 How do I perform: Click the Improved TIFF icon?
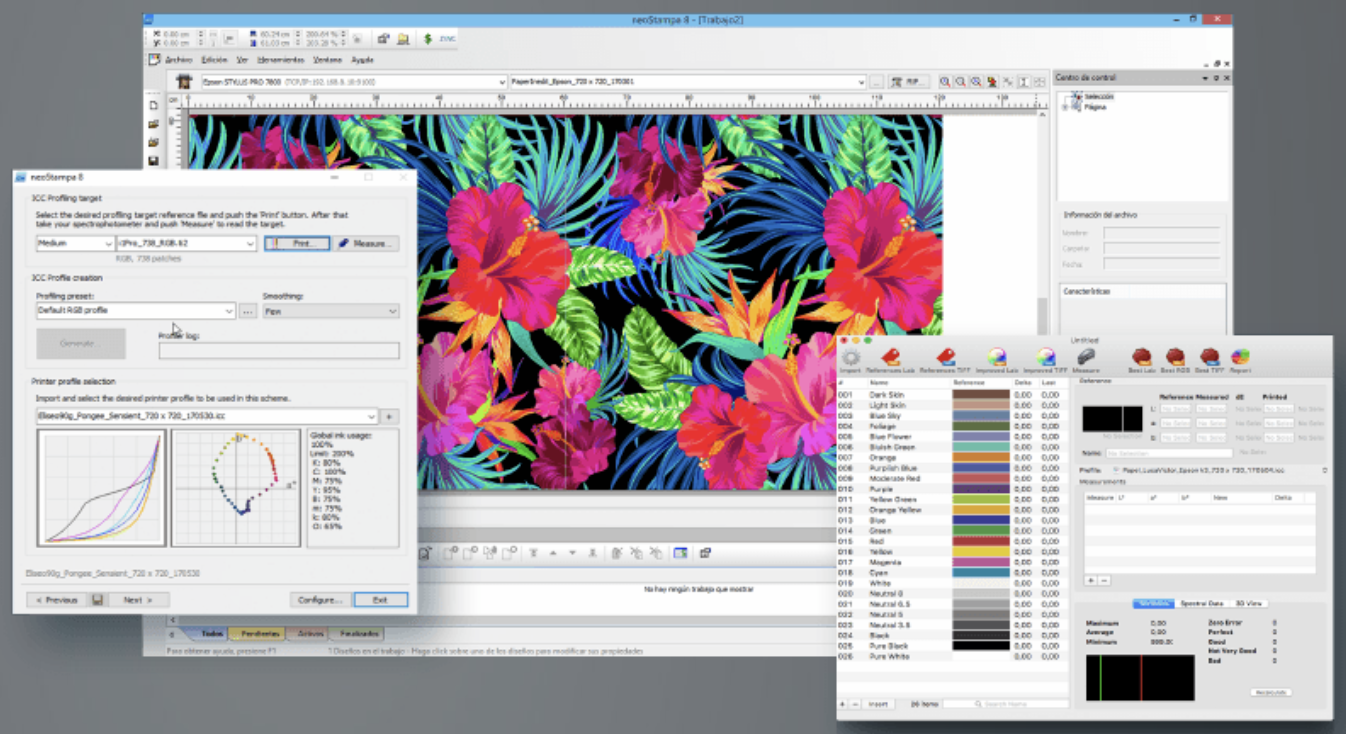pyautogui.click(x=1045, y=357)
